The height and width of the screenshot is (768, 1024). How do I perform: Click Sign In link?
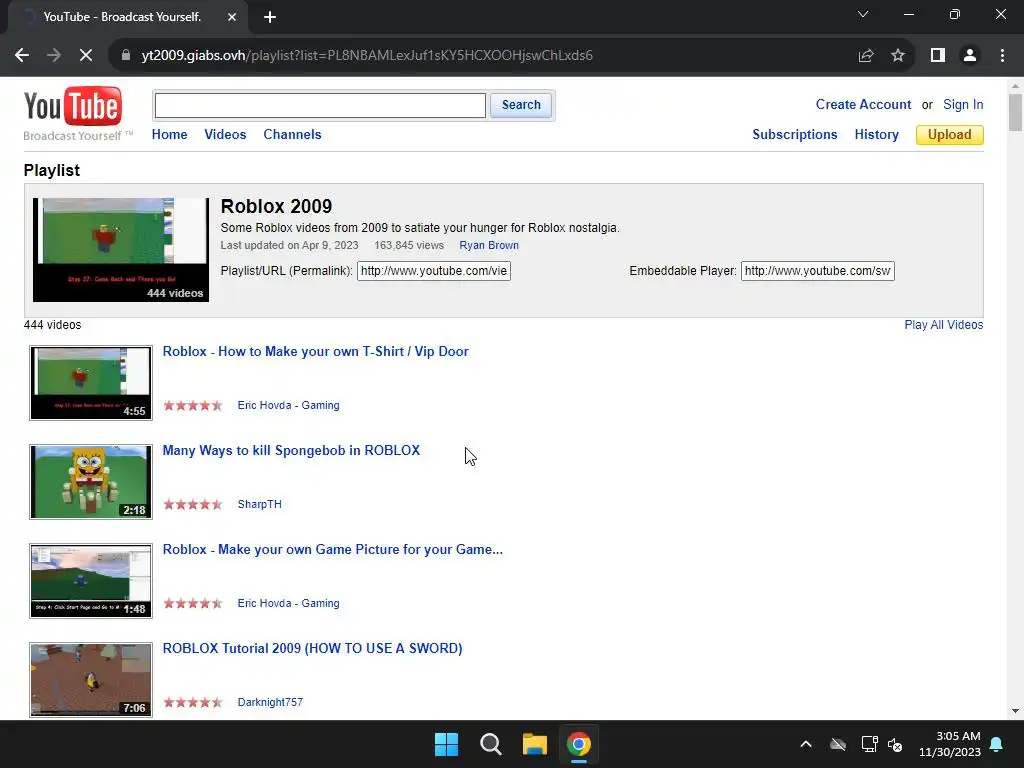click(963, 104)
